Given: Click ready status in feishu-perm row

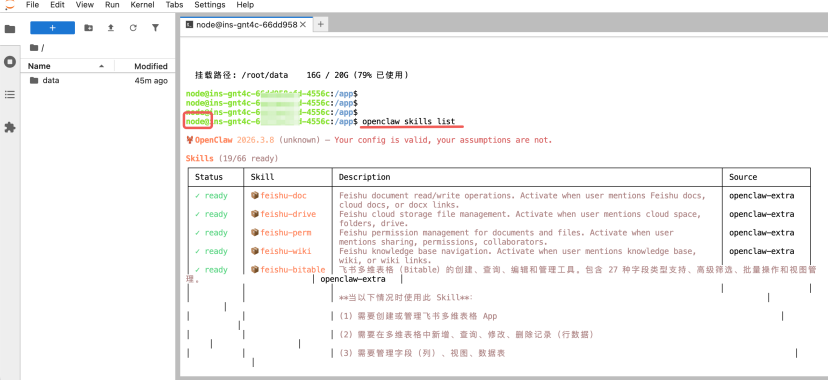Looking at the screenshot, I should pyautogui.click(x=211, y=232).
